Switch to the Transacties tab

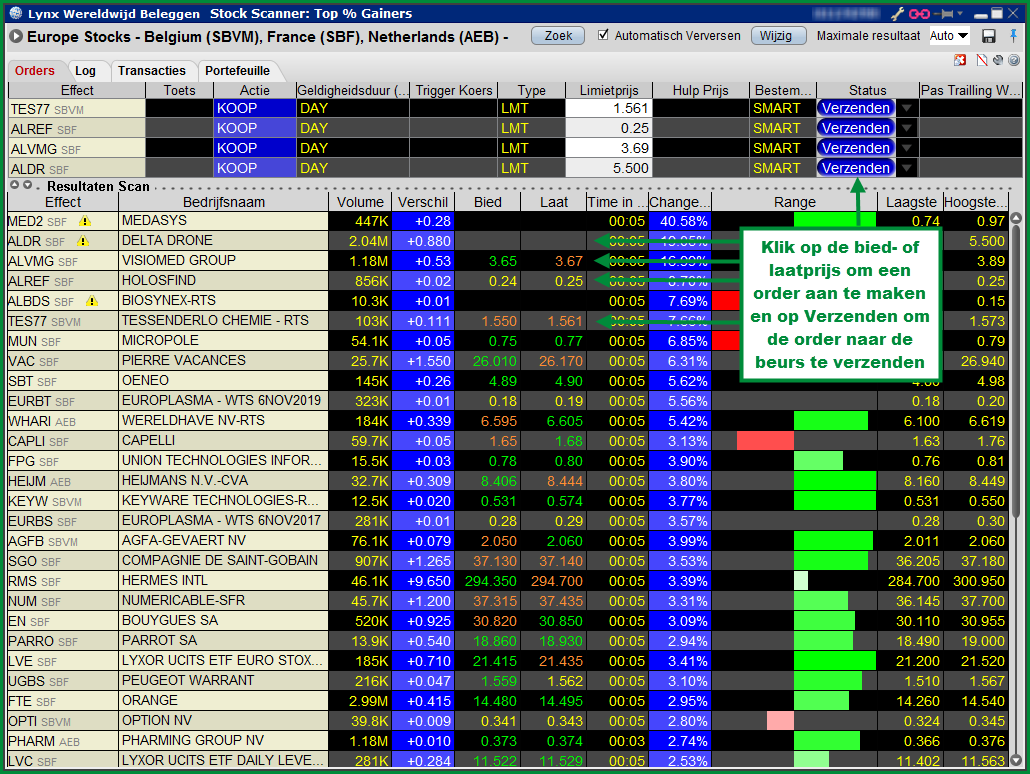tap(152, 70)
